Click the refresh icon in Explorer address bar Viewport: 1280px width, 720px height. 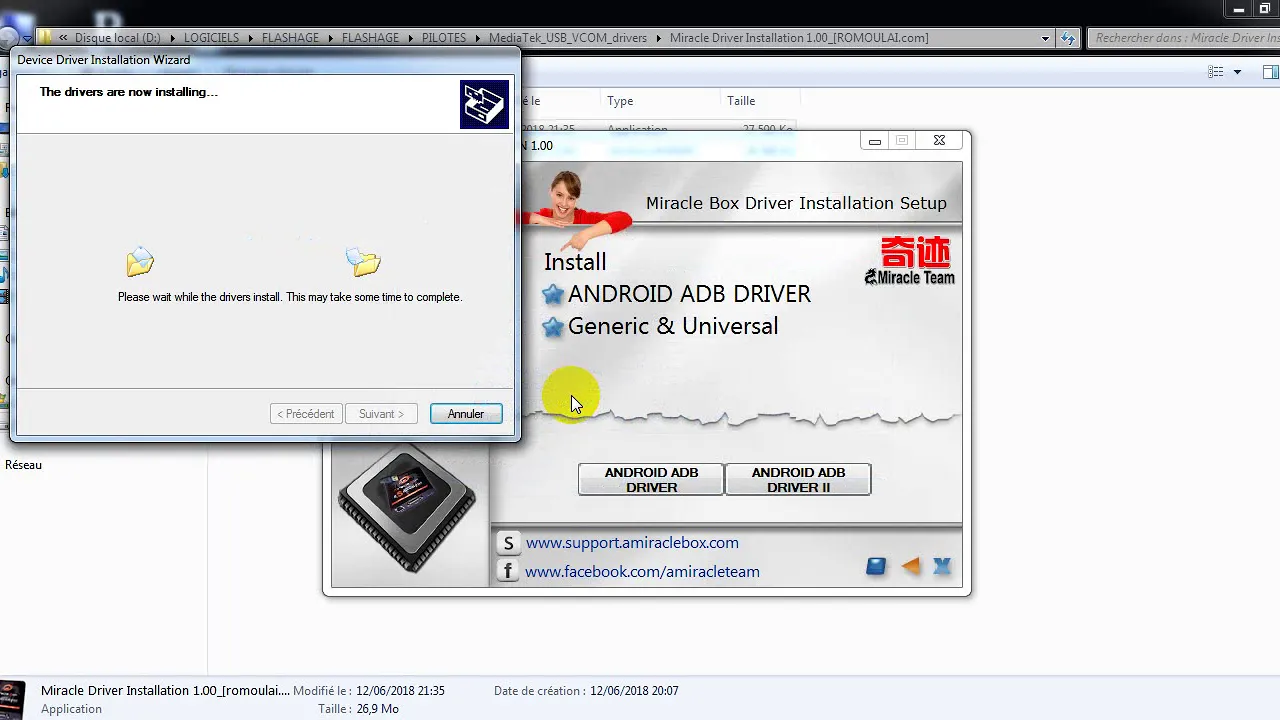click(1069, 38)
